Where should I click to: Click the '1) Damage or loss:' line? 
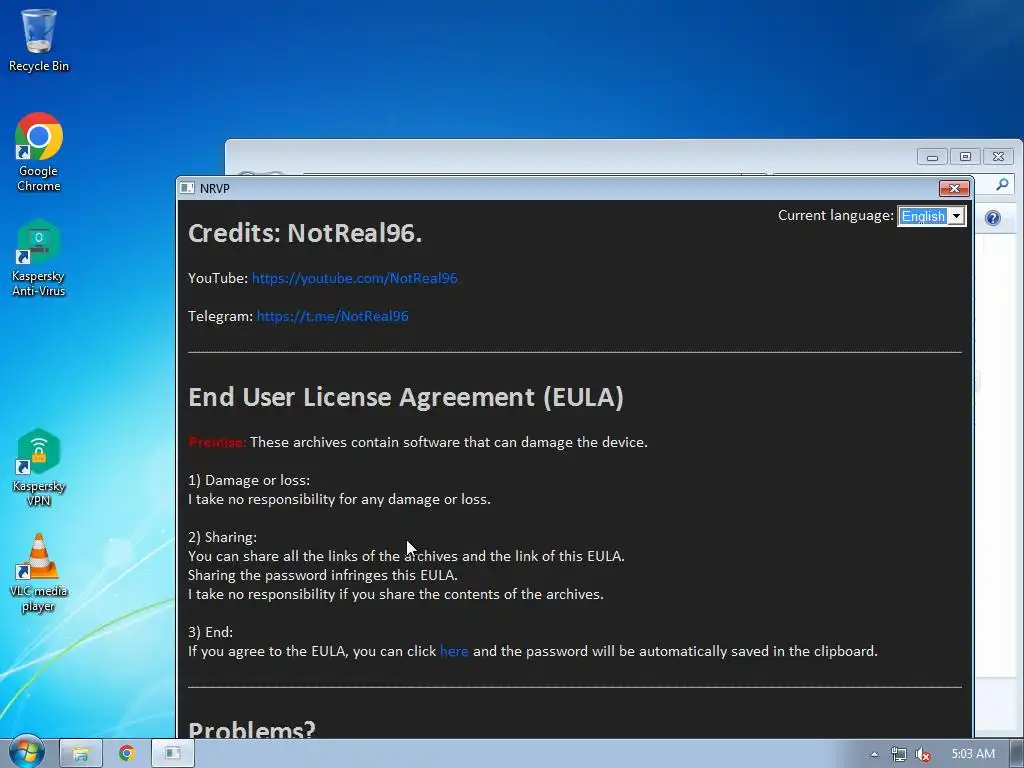point(249,480)
